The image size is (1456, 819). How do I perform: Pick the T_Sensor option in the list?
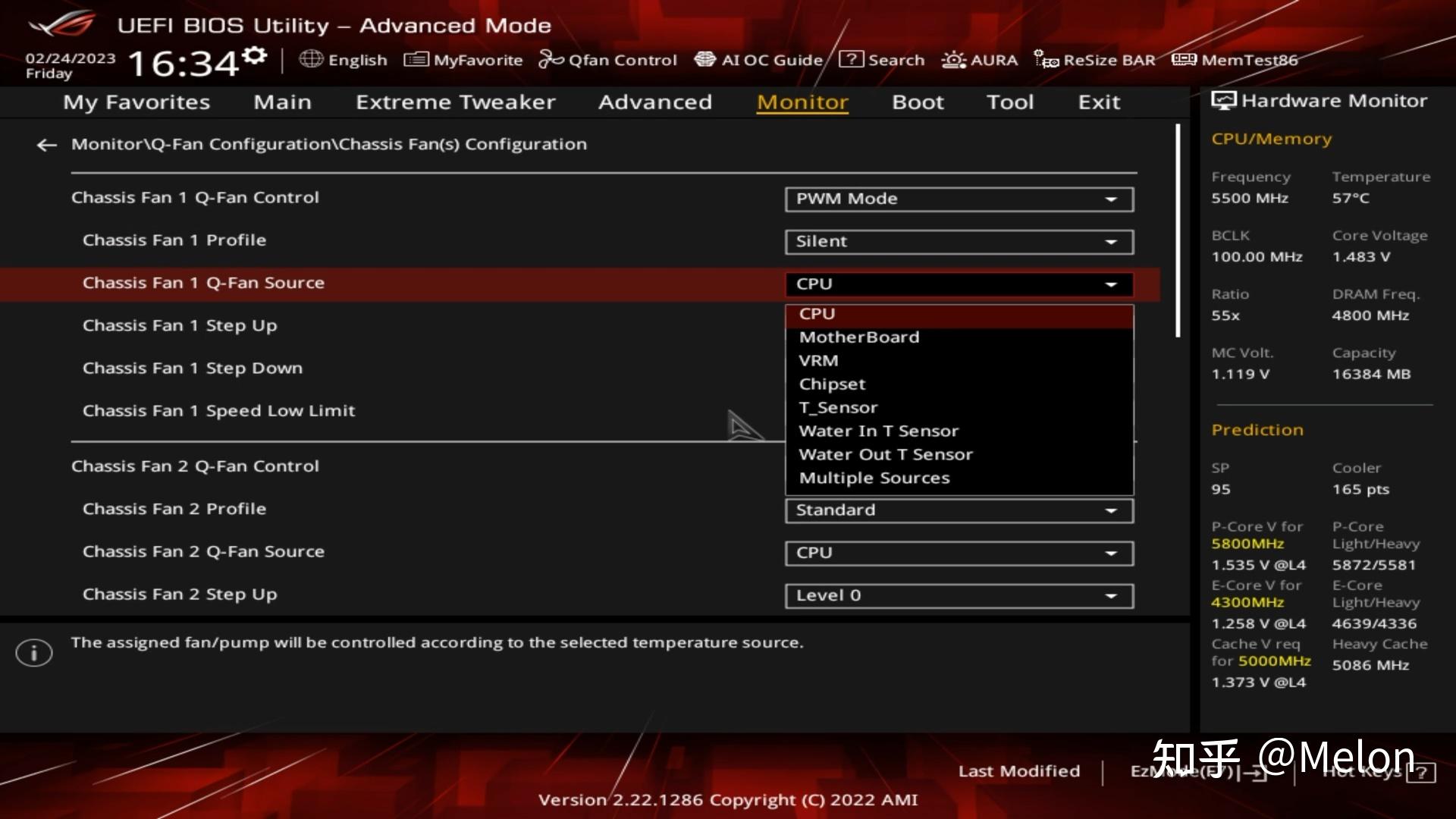tap(837, 408)
